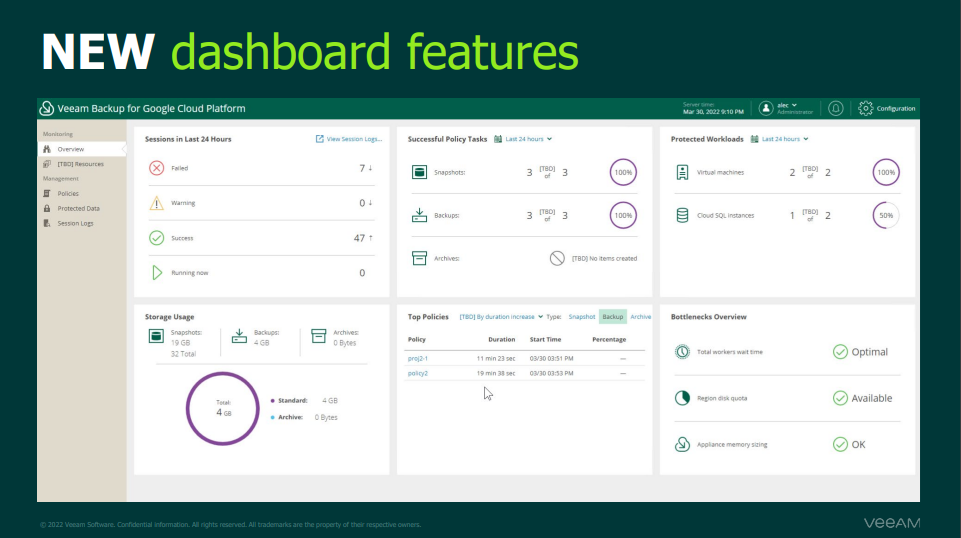Image resolution: width=961 pixels, height=538 pixels.
Task: Click the Success count 47
Action: [359, 238]
